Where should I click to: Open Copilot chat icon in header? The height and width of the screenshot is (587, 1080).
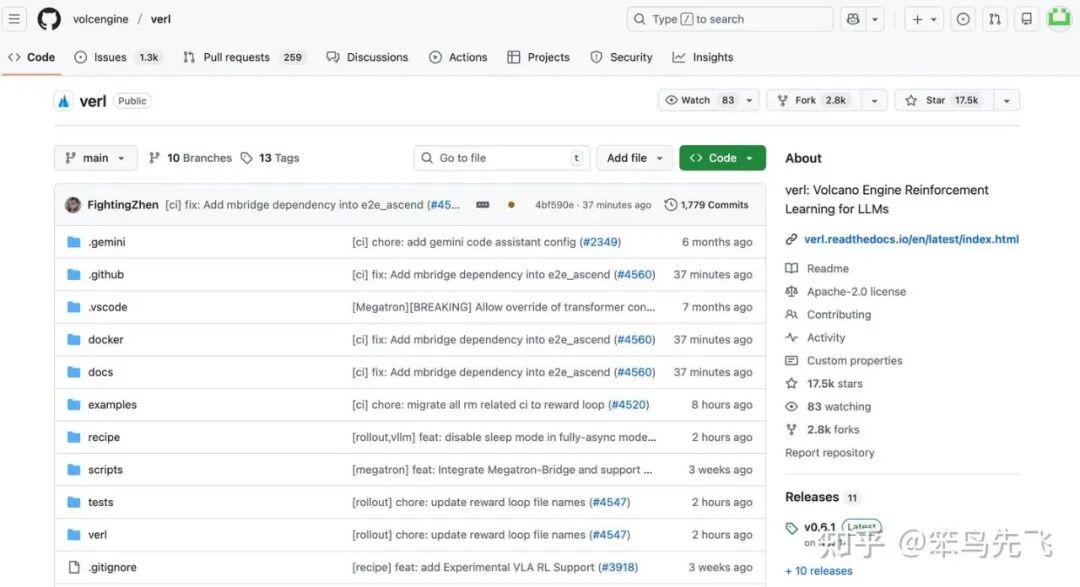pos(853,19)
